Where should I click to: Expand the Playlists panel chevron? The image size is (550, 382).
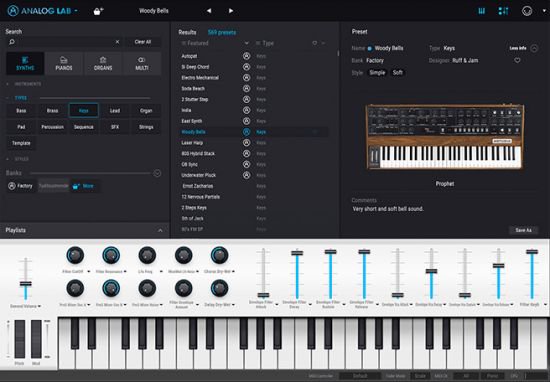(x=160, y=230)
